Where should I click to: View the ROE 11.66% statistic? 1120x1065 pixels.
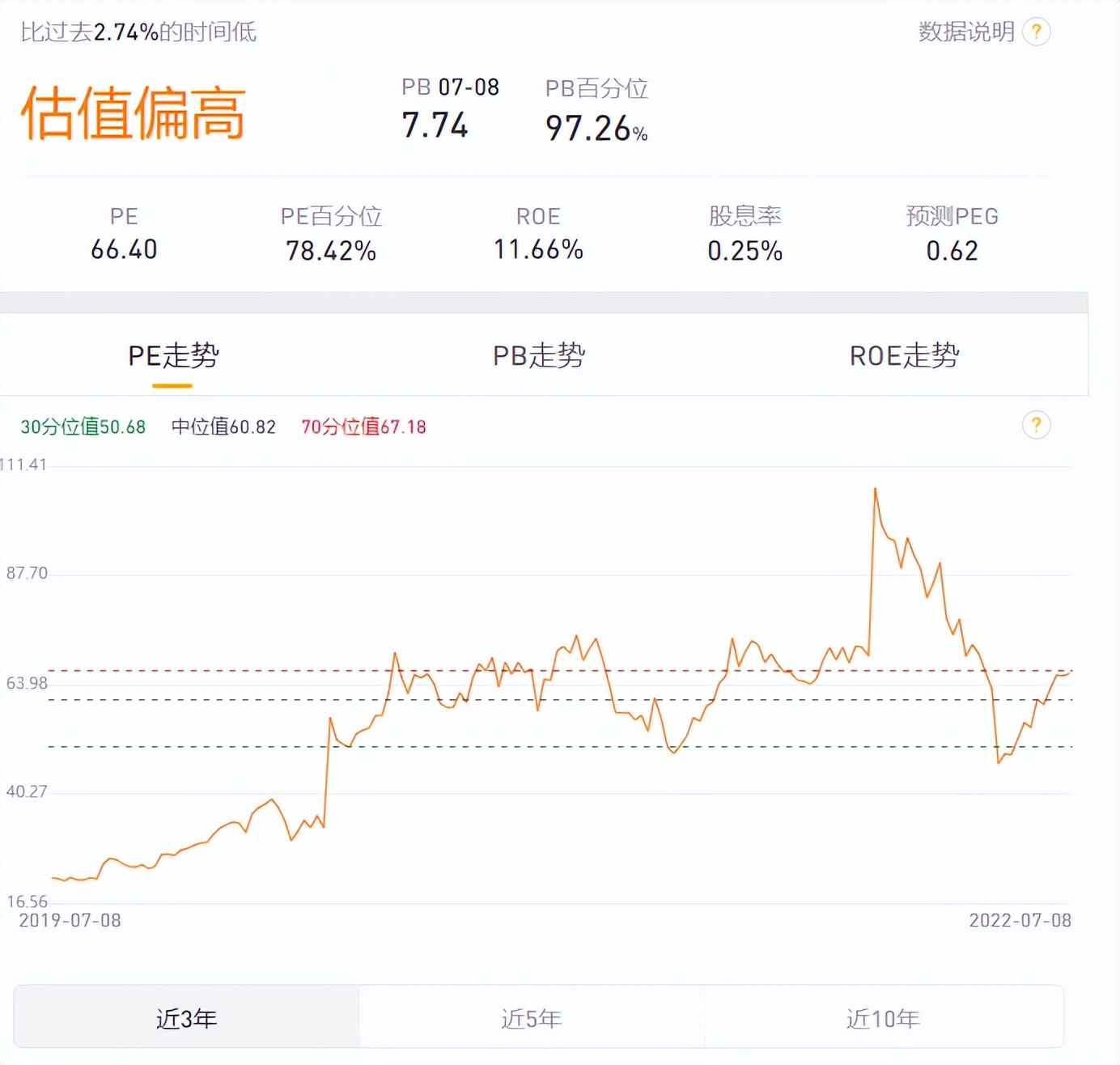tap(539, 249)
